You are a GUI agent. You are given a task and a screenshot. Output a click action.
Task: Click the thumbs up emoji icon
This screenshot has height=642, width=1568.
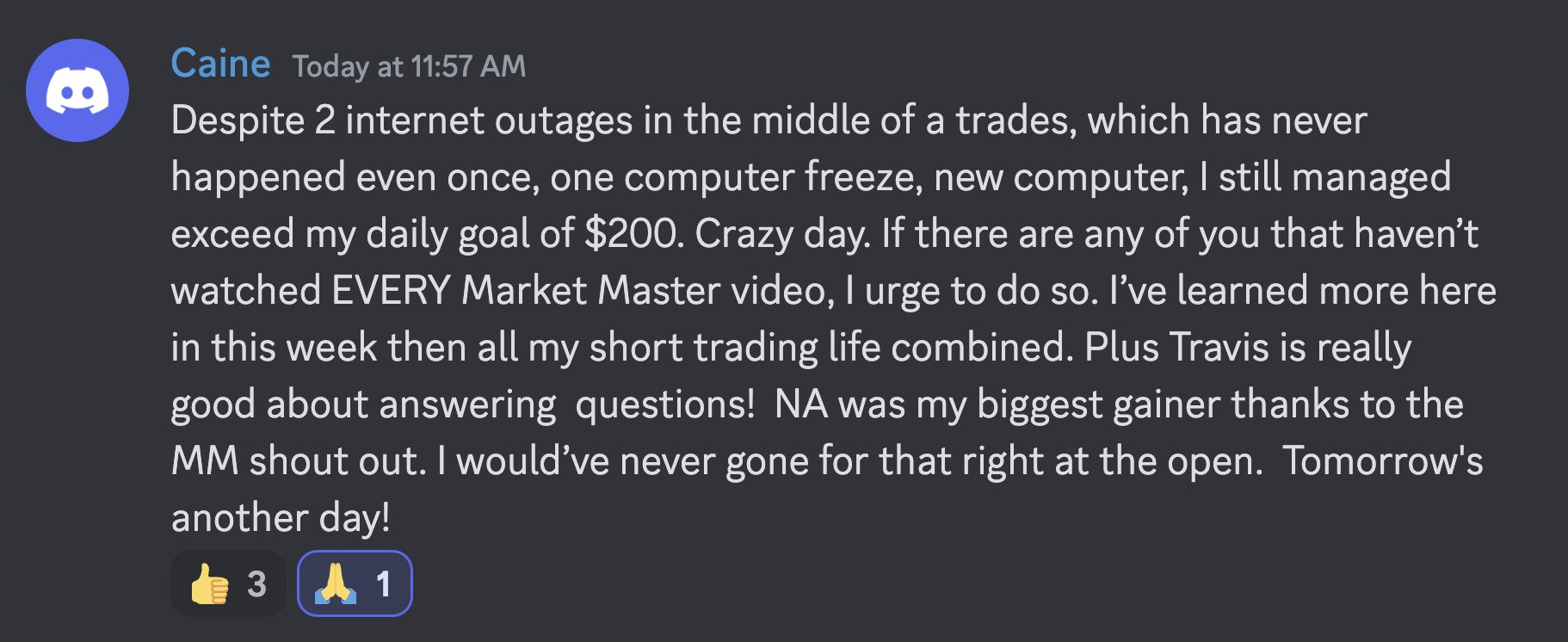(x=209, y=584)
